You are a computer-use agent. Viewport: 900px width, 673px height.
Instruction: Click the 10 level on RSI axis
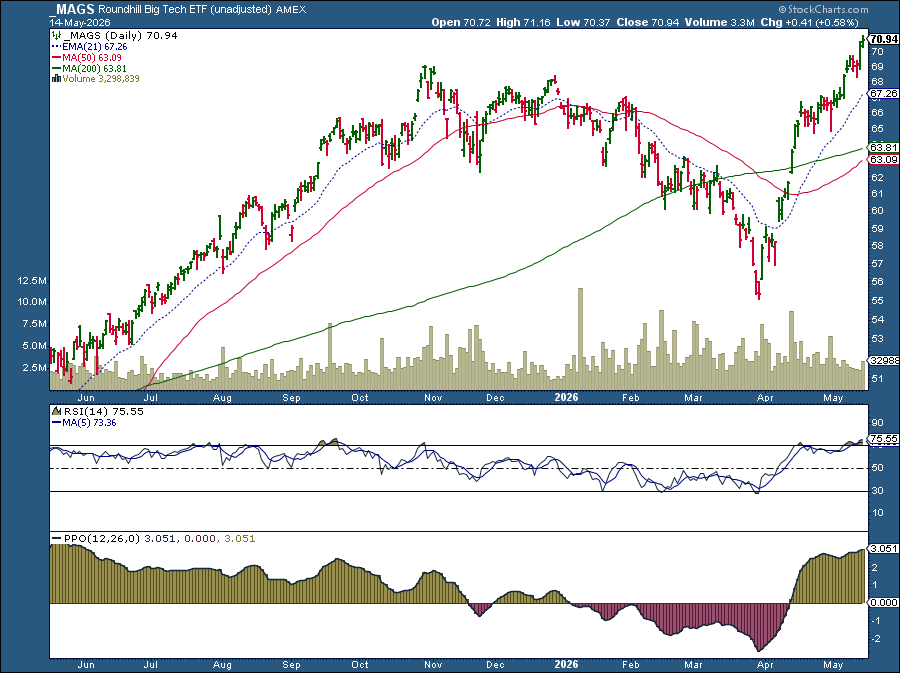pyautogui.click(x=877, y=513)
